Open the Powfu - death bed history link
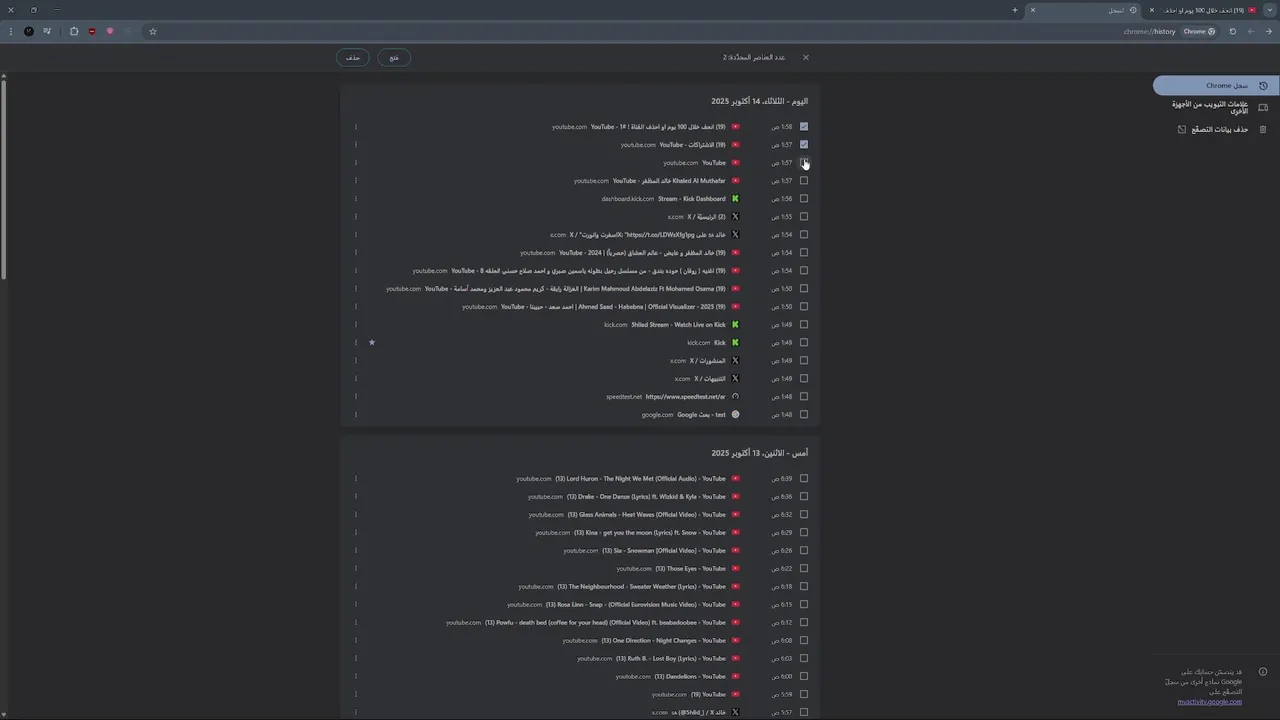1280x720 pixels. click(605, 623)
